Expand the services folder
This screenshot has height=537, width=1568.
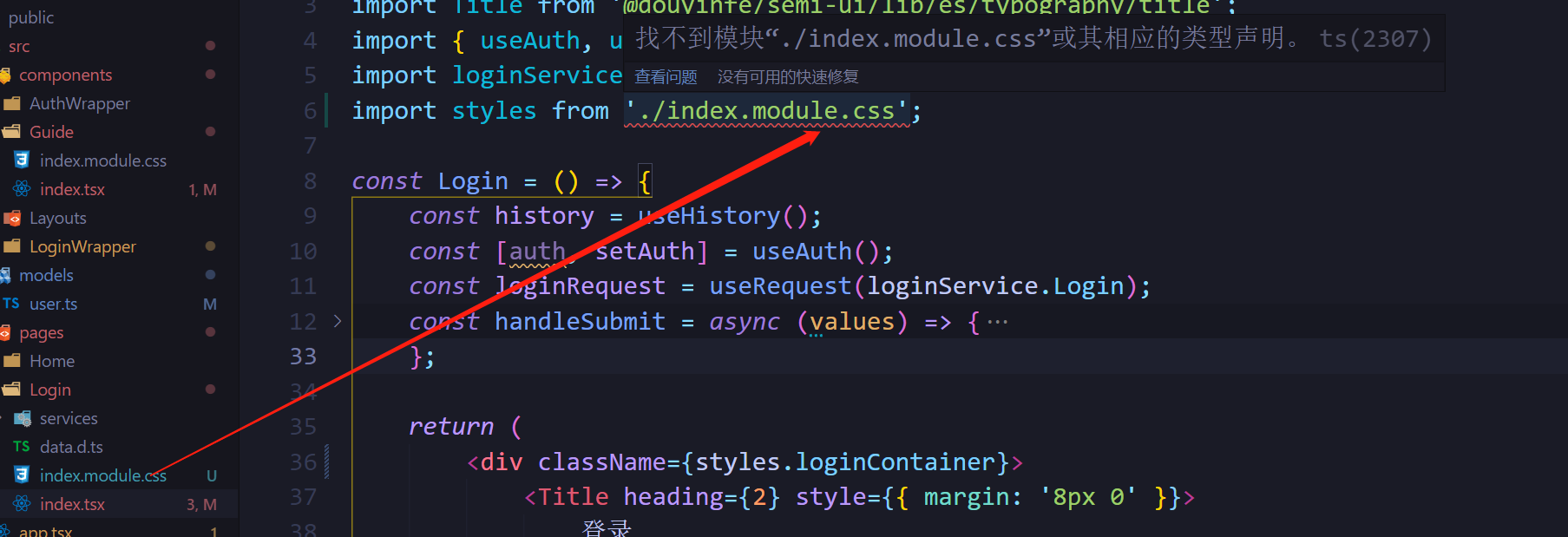click(69, 418)
